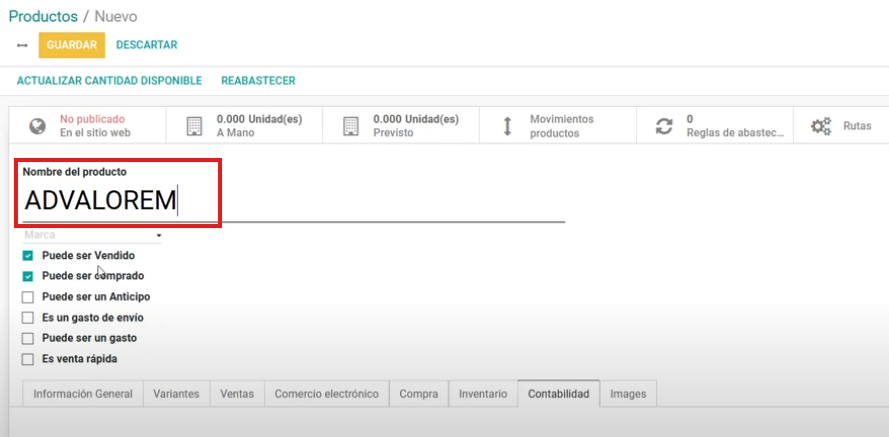
Task: Click the small arrows icon left of Guardar
Action: [x=23, y=45]
